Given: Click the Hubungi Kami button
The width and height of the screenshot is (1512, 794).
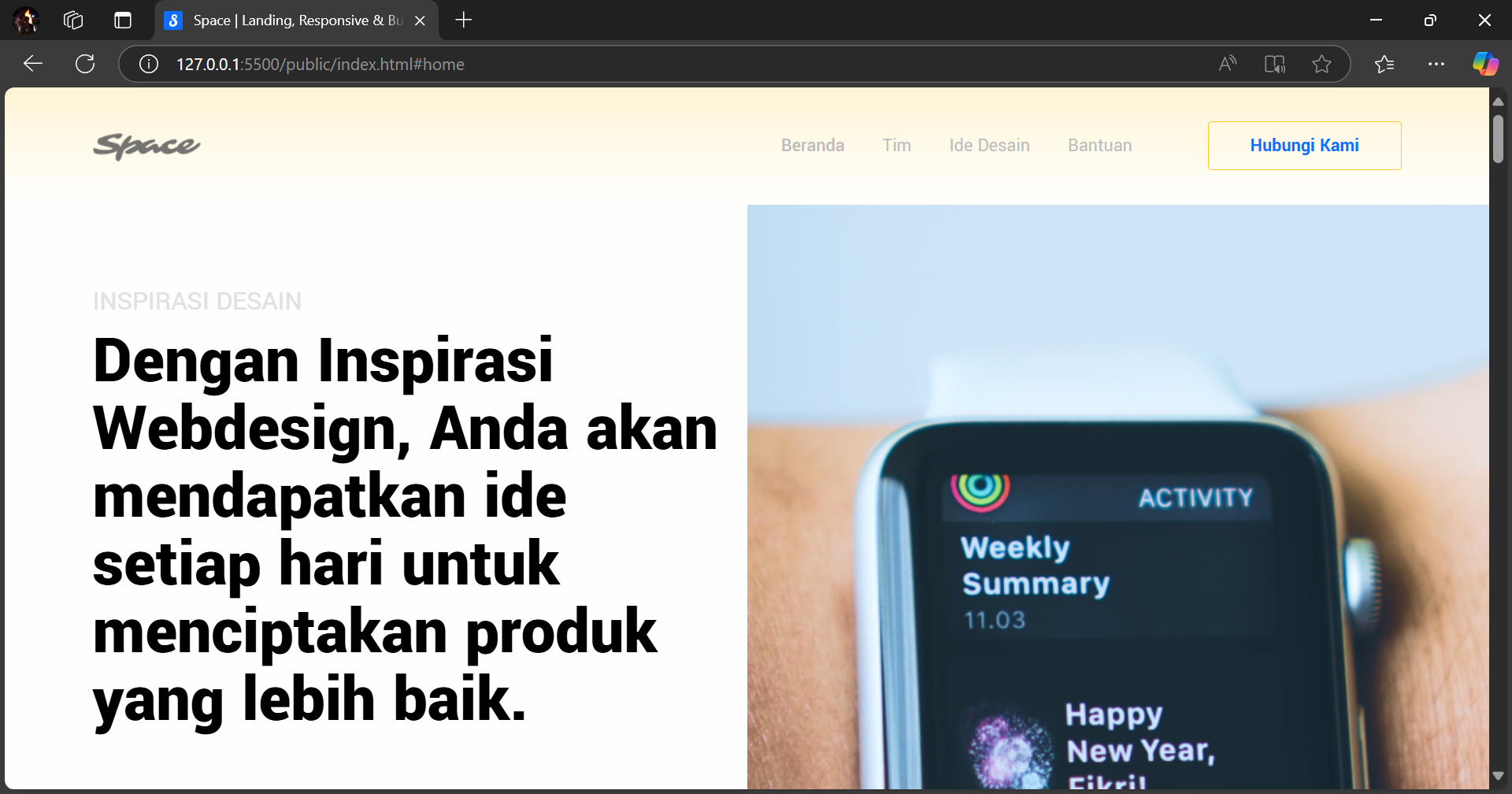Looking at the screenshot, I should pyautogui.click(x=1305, y=146).
